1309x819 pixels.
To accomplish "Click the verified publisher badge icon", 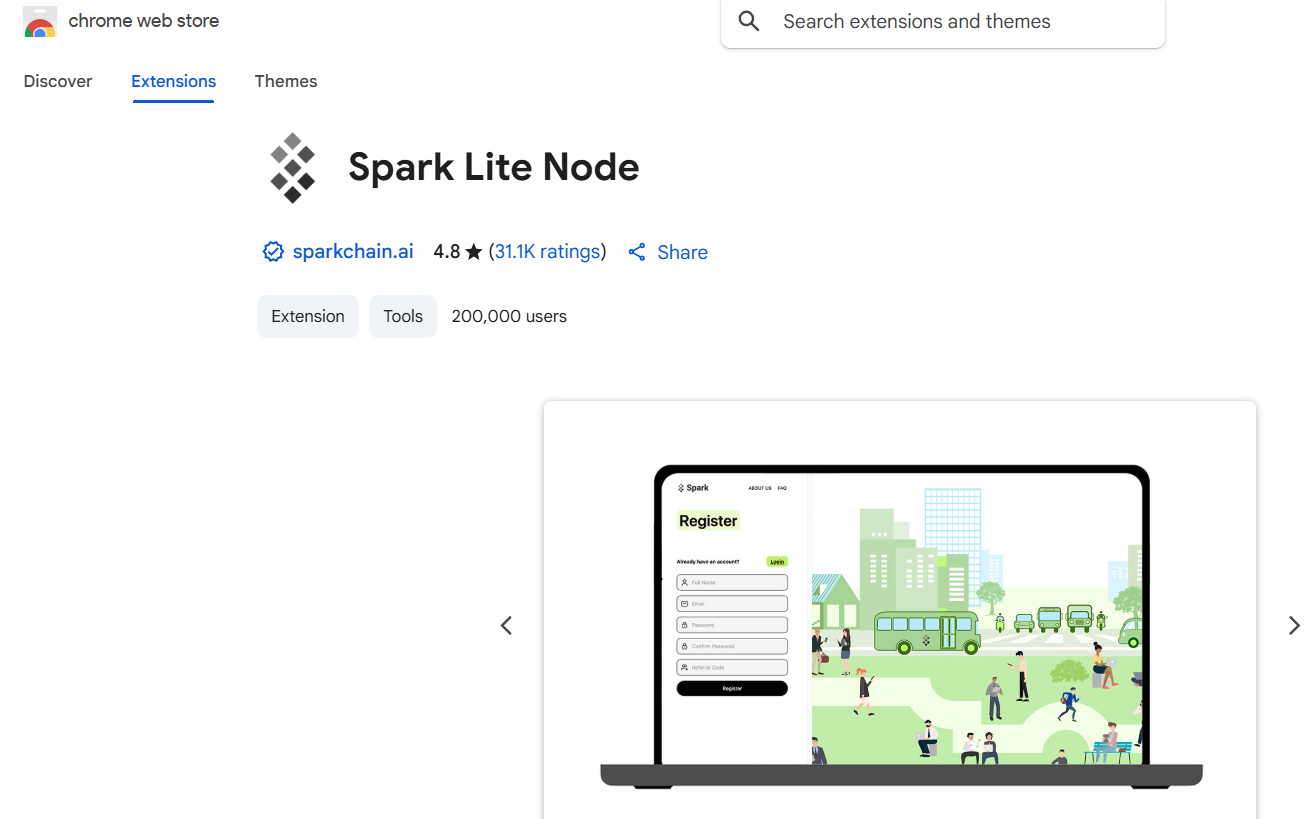I will click(x=273, y=252).
